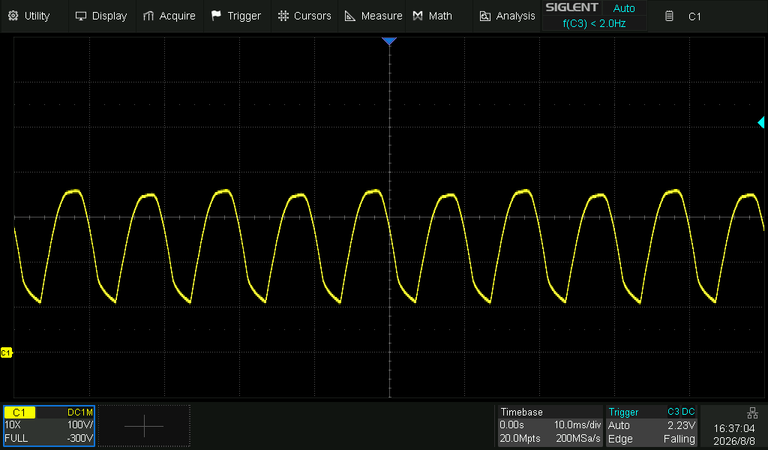This screenshot has width=768, height=450.
Task: Click the DC1M coupling label in C1 box
Action: tap(80, 413)
